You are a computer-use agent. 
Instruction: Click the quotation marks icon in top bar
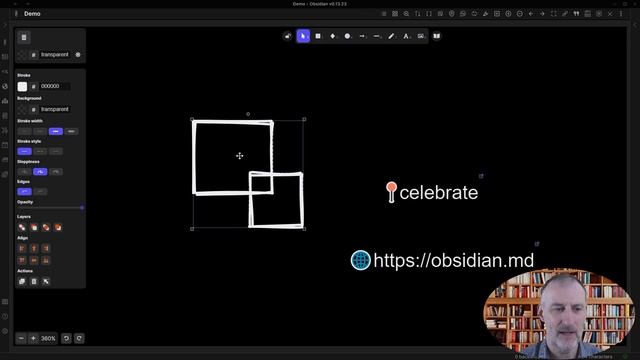(576, 13)
